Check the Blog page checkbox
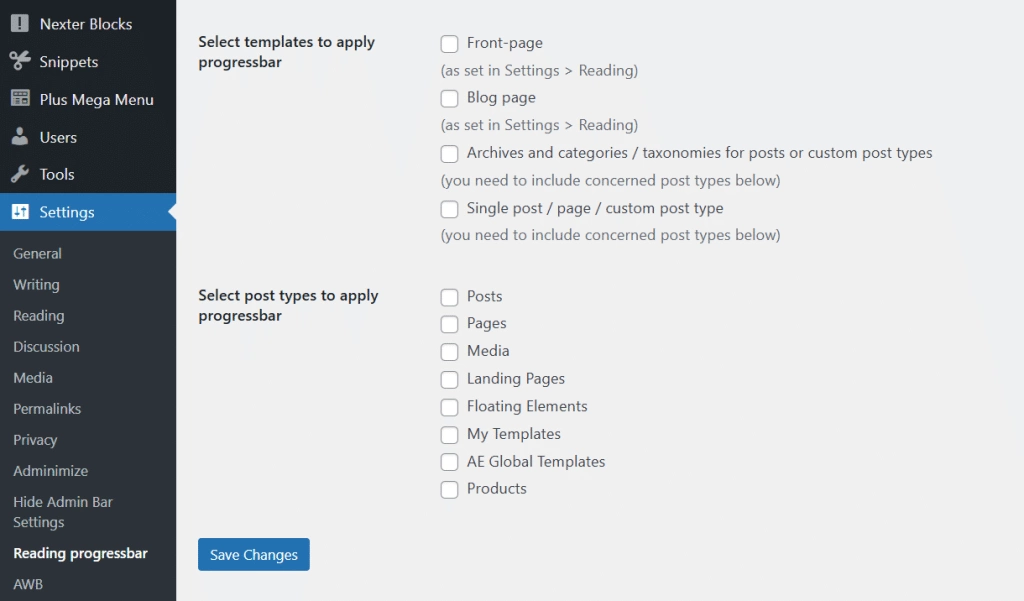 [x=450, y=99]
